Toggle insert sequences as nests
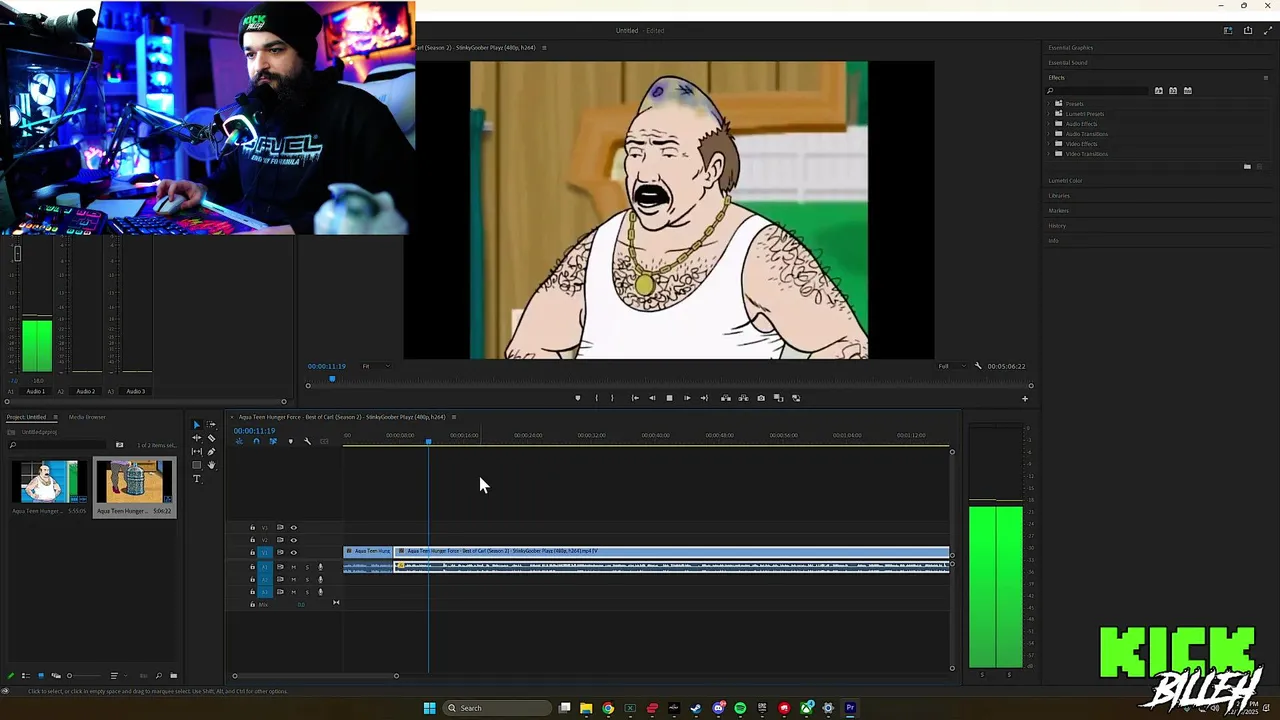Viewport: 1280px width, 720px height. pyautogui.click(x=239, y=441)
